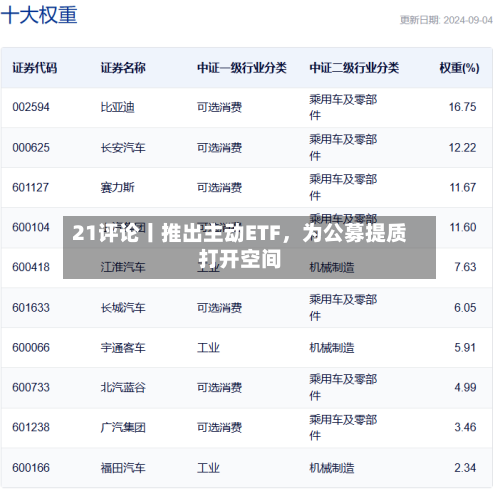The image size is (500, 496).
Task: Click 可选消费 in the 长城汽车 row
Action: [x=219, y=308]
